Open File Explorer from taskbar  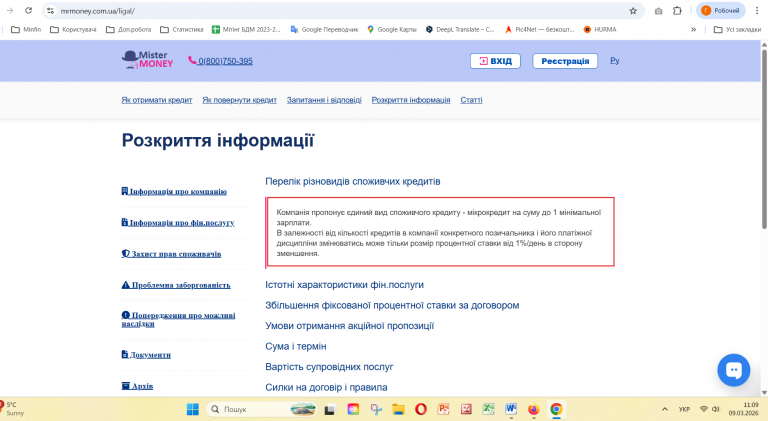click(398, 409)
